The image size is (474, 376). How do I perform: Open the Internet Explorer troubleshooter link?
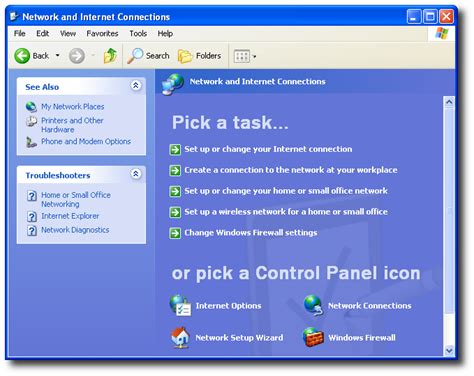[70, 216]
